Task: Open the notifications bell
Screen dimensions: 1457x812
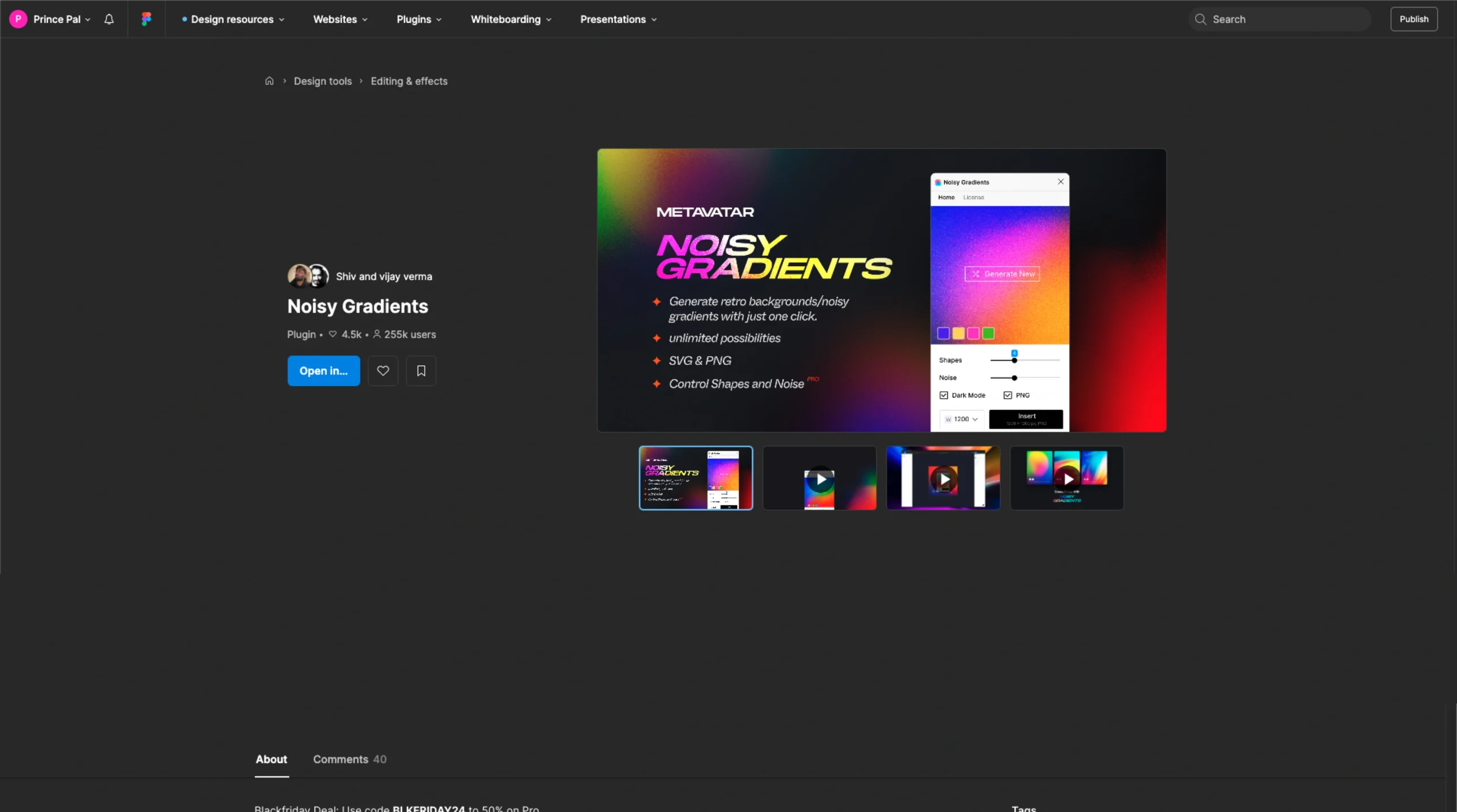Action: tap(109, 19)
